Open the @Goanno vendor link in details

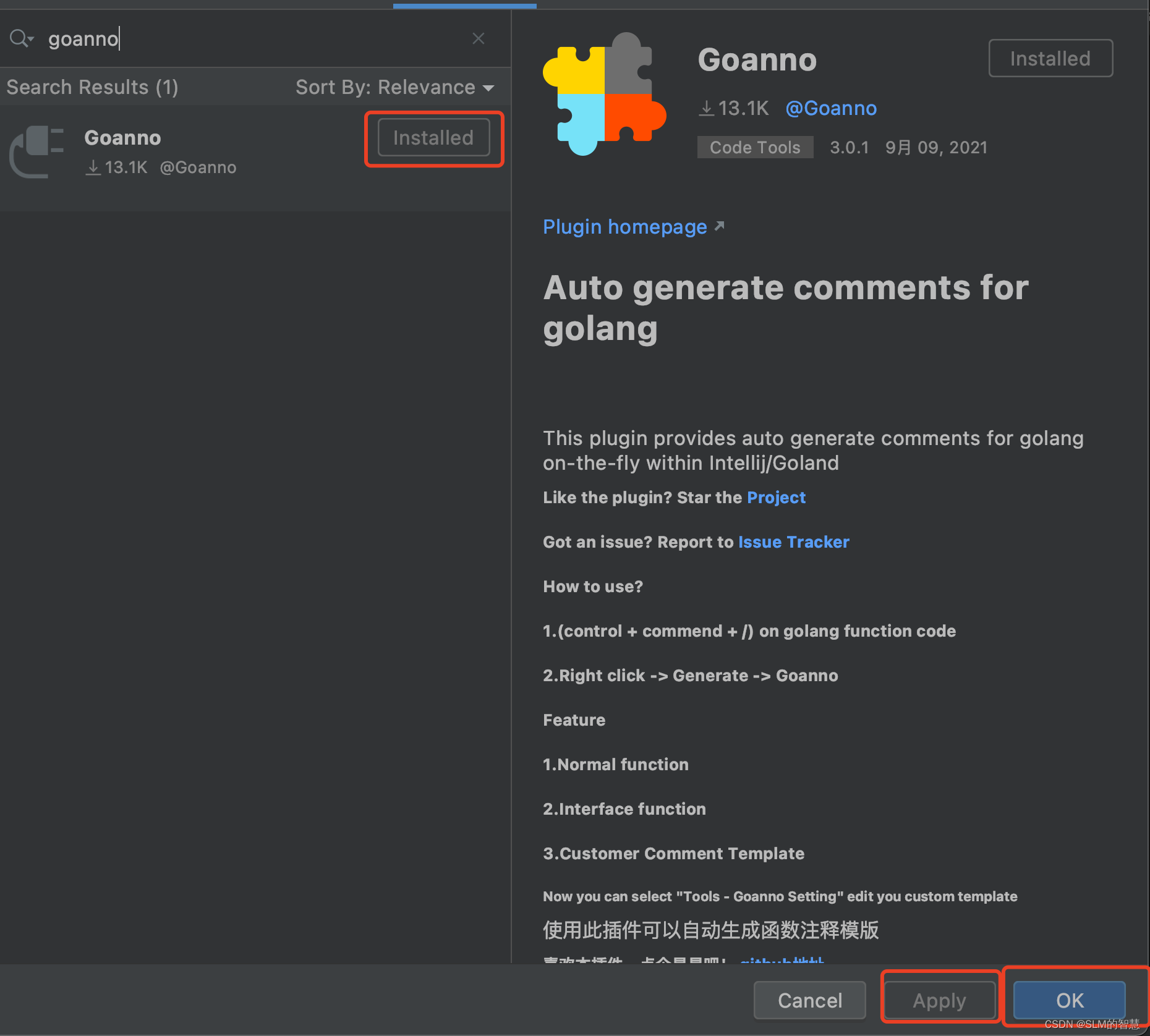tap(831, 108)
